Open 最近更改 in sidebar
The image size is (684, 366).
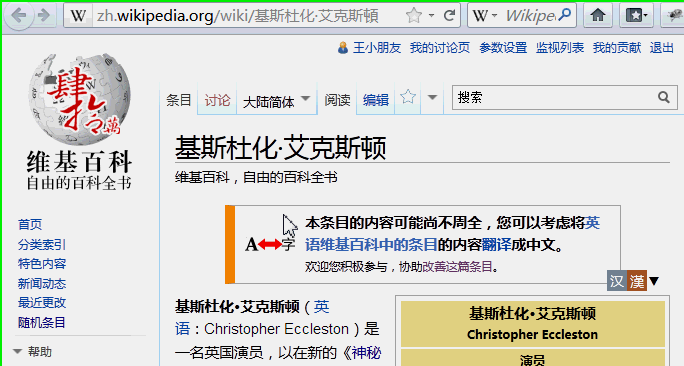tap(42, 303)
